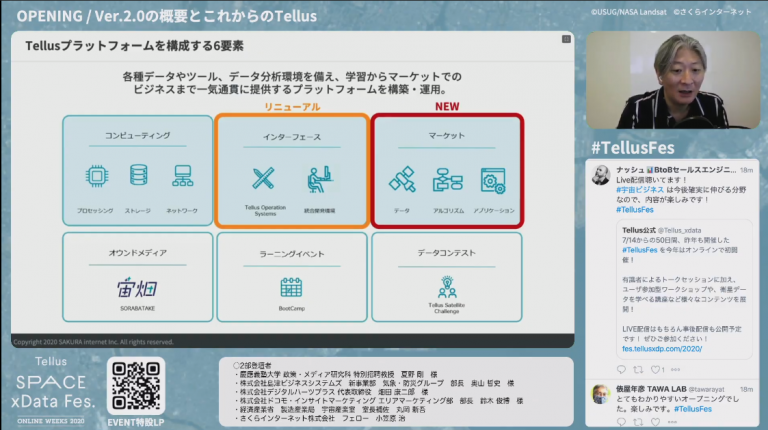Click the 経済産業省 宇宙産業室 speaker row
The width and height of the screenshot is (768, 430).
[x=330, y=409]
